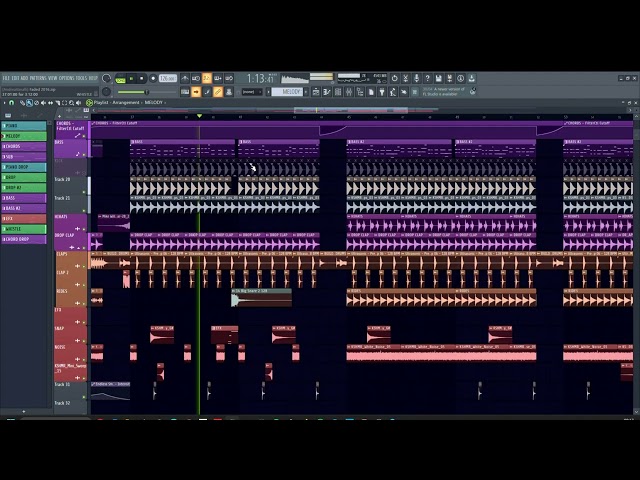Open the Playlist view button
This screenshot has width=640, height=480.
(316, 92)
